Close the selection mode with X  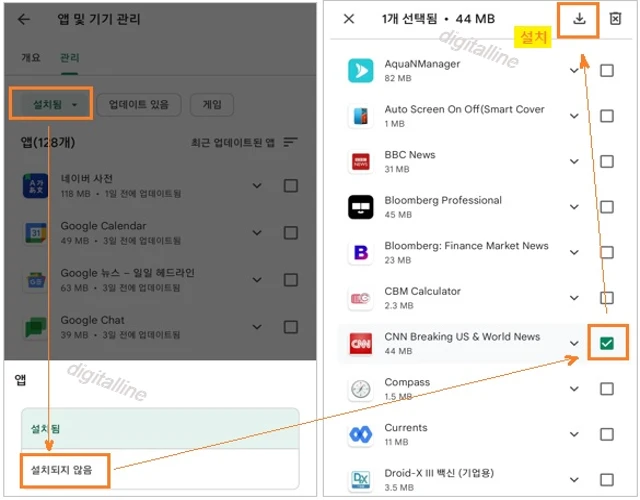349,19
